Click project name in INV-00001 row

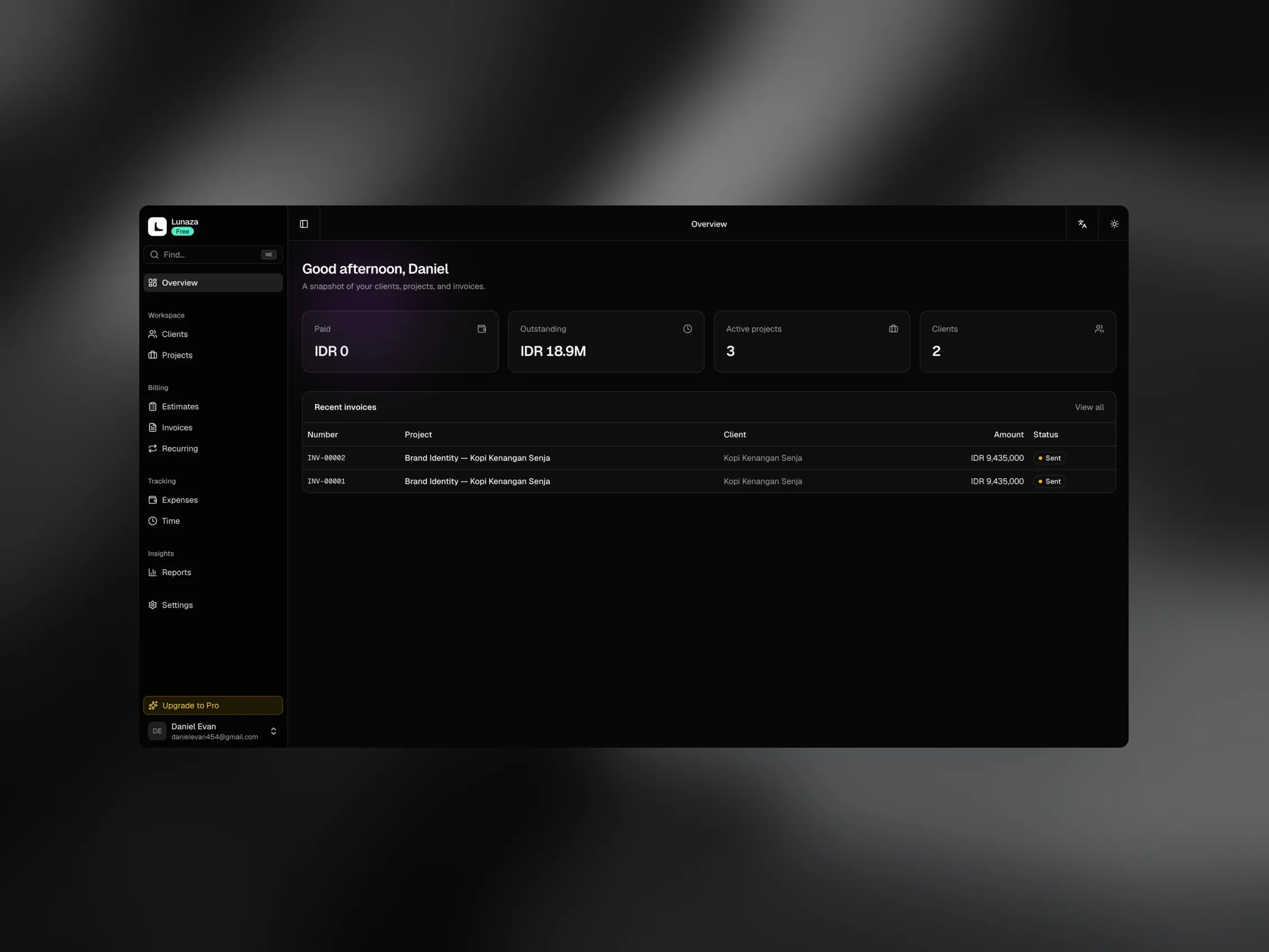click(x=477, y=481)
